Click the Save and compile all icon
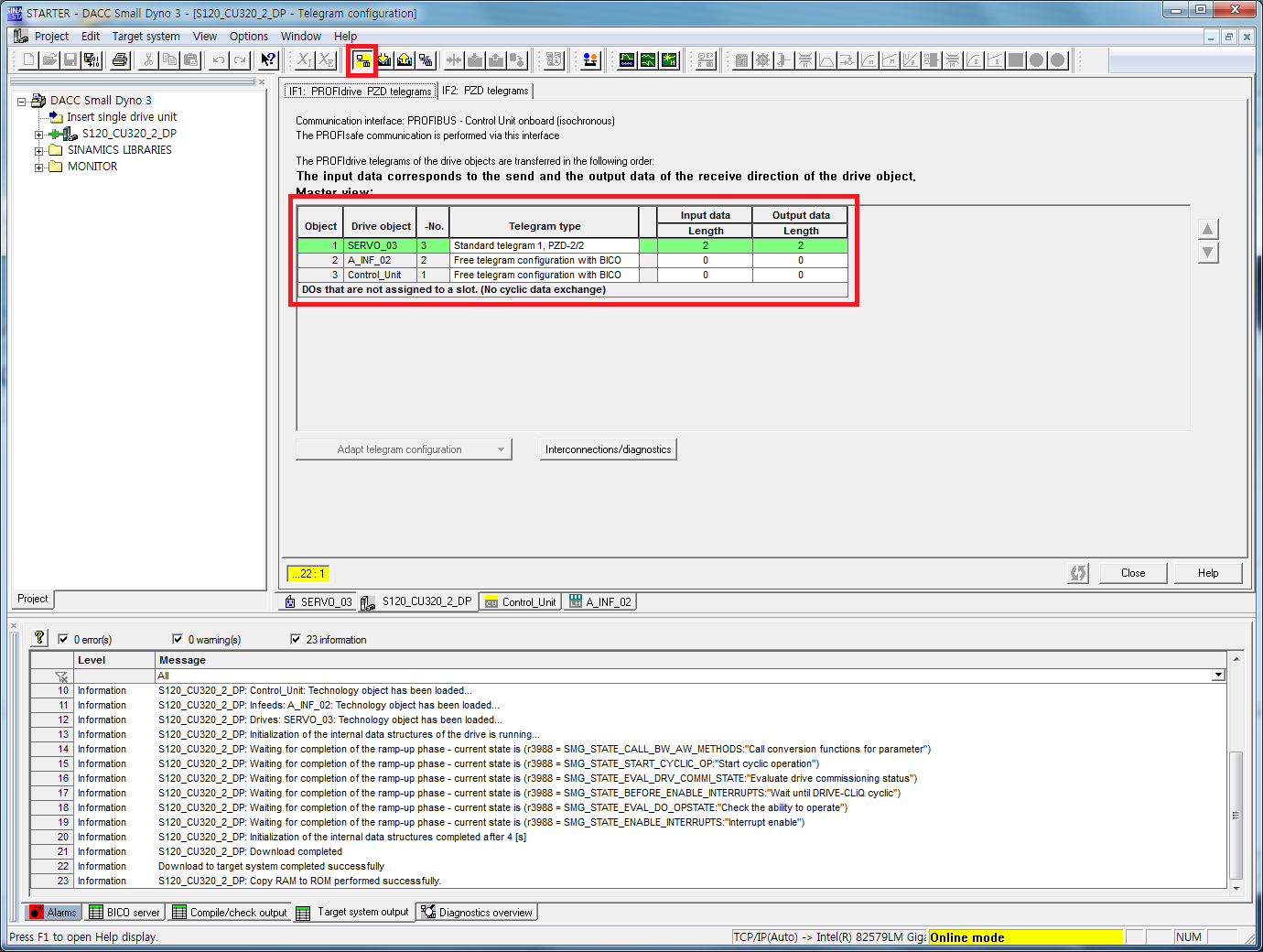 coord(92,60)
